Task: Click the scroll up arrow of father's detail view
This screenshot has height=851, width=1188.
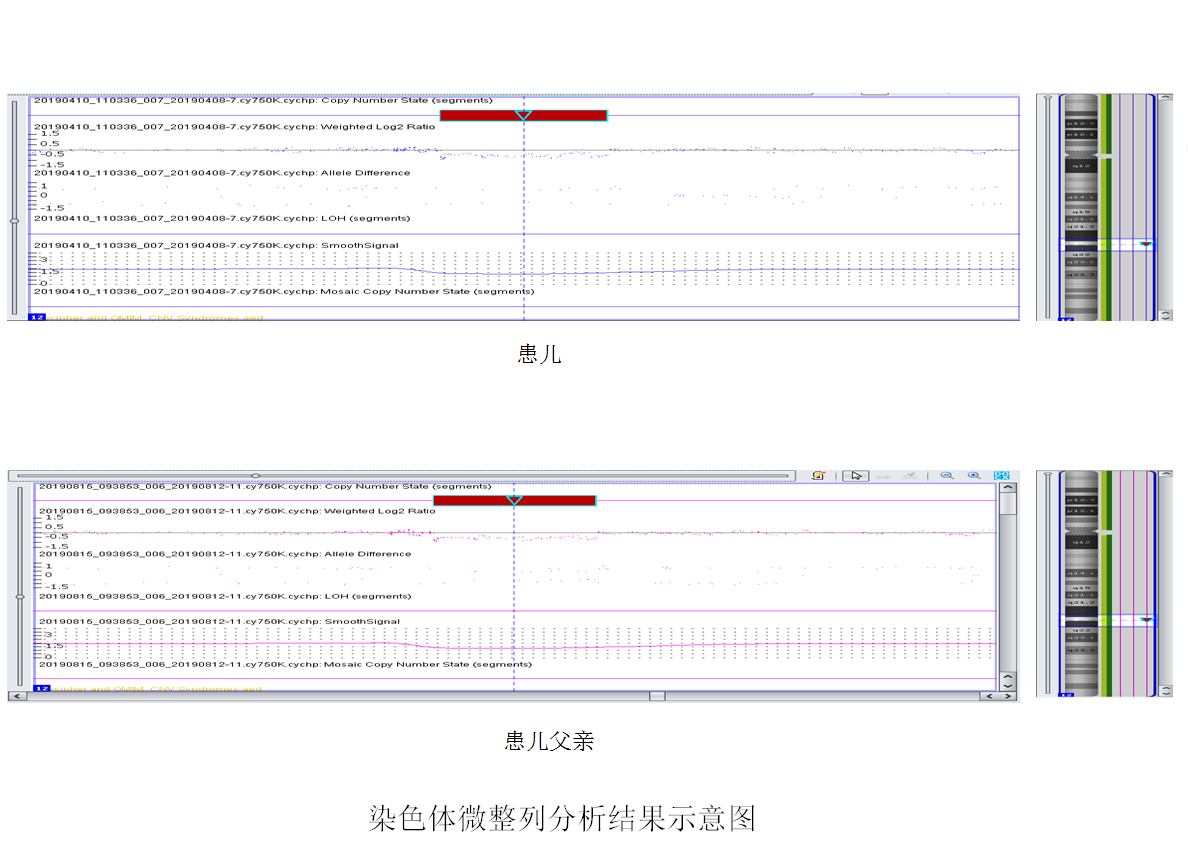Action: tap(1008, 488)
